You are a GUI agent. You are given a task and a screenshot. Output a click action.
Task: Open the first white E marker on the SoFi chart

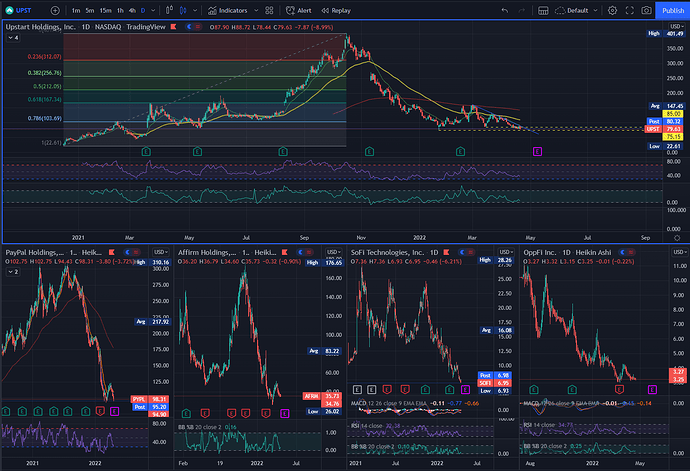(357, 390)
